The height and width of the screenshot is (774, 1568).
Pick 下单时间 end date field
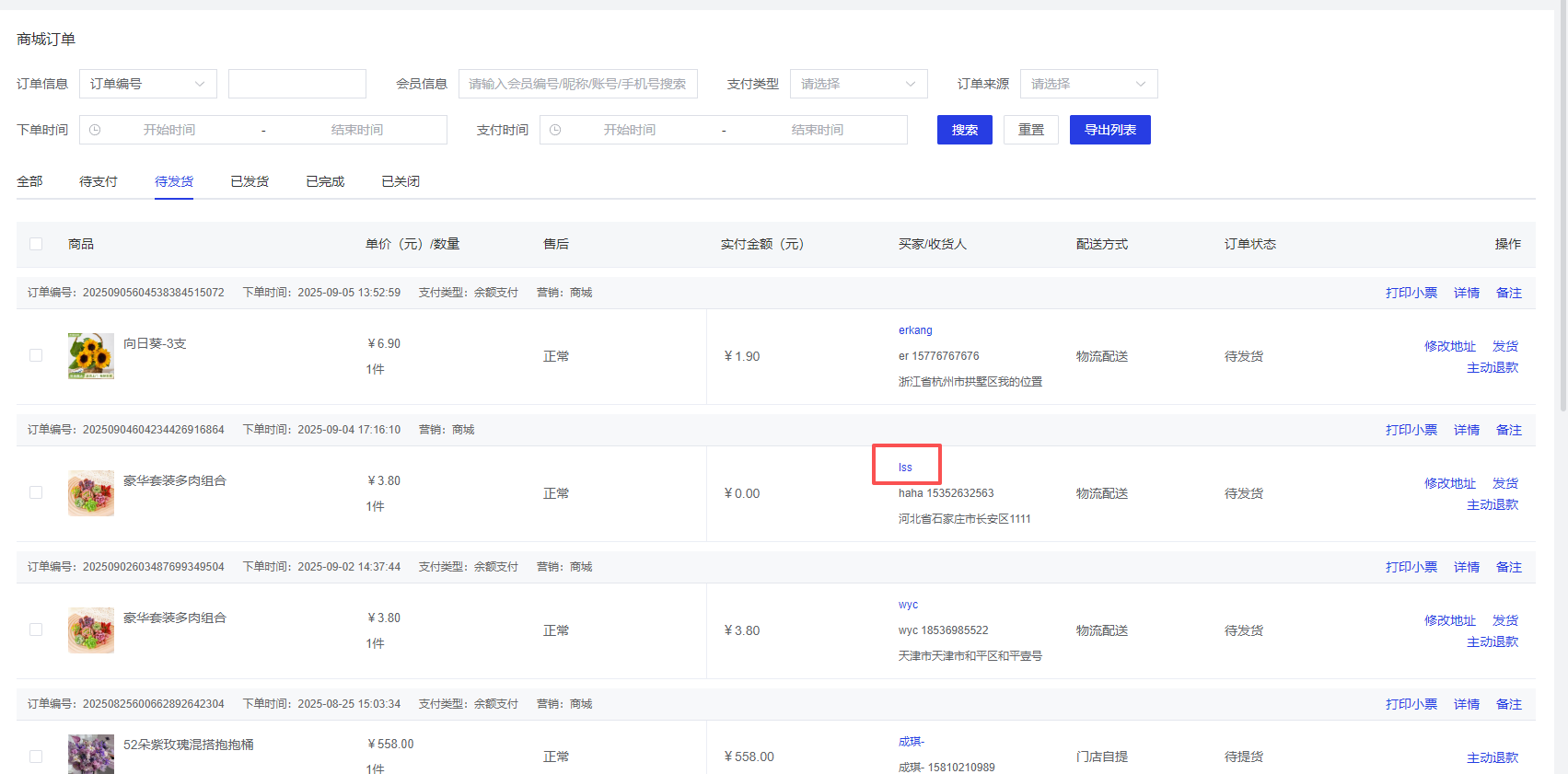[357, 130]
